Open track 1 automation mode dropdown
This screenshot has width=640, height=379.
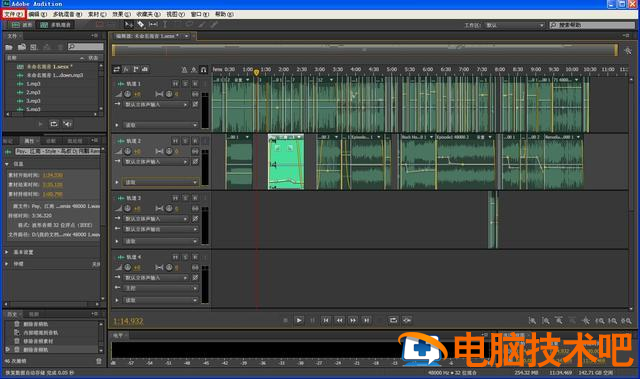point(161,125)
